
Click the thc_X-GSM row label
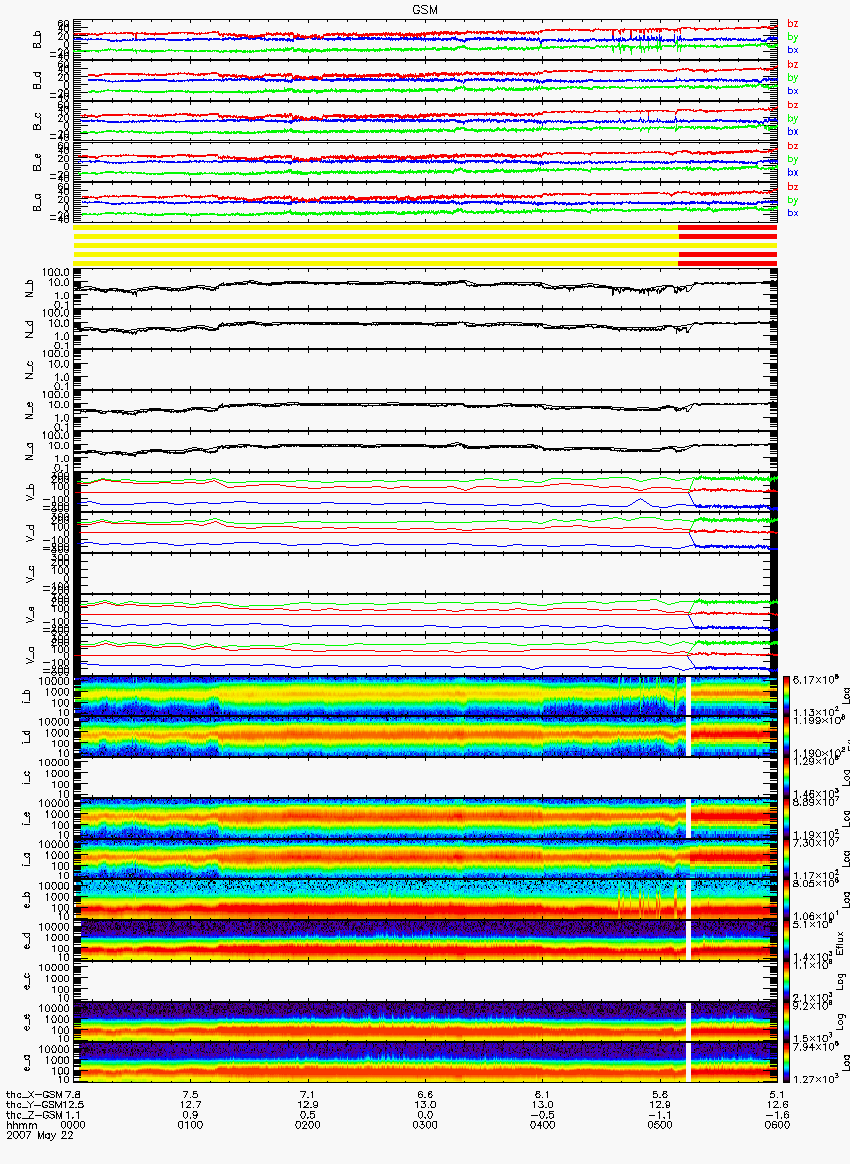click(35, 1094)
